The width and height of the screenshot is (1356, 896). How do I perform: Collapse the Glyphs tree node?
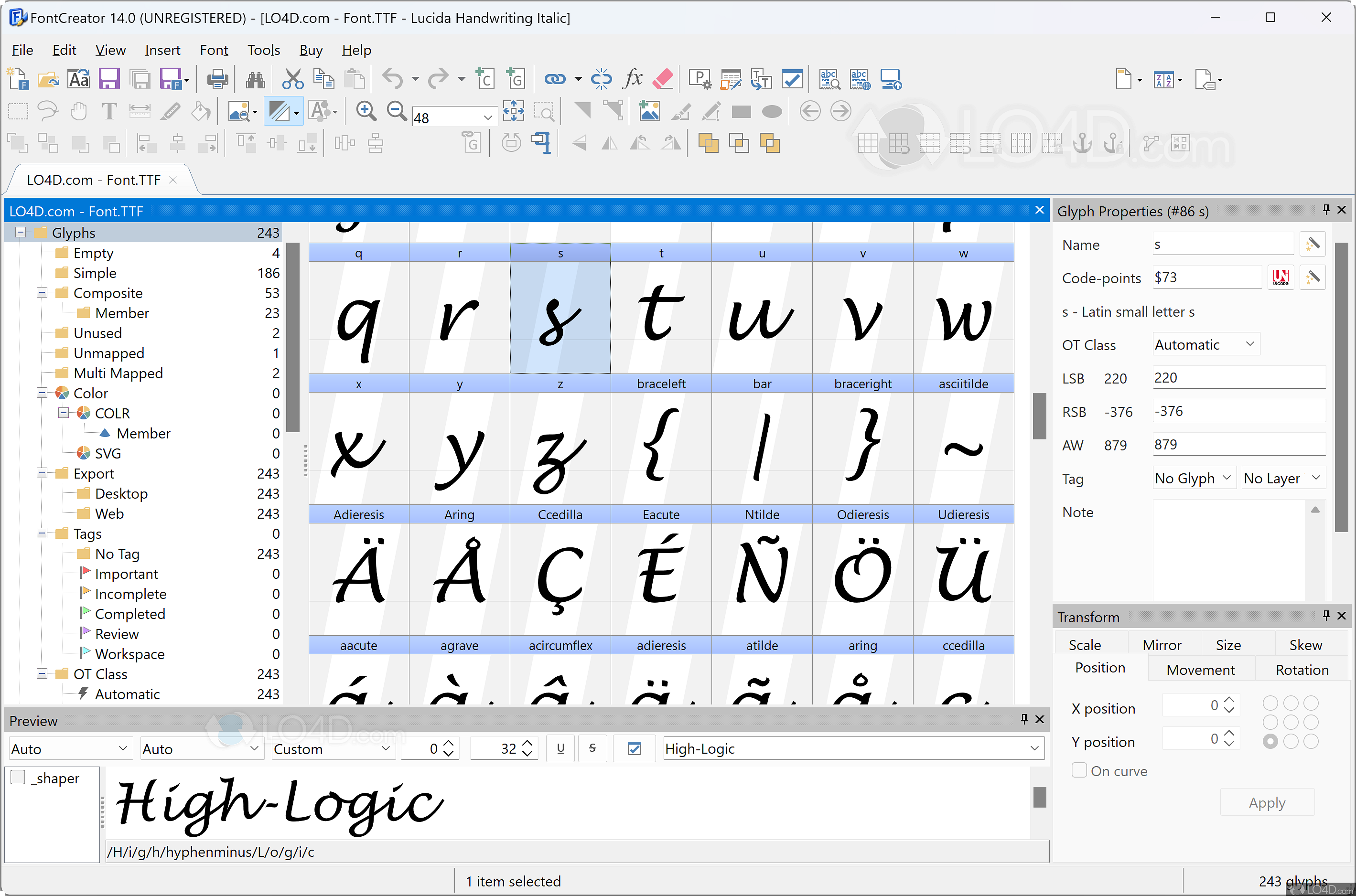pos(20,232)
